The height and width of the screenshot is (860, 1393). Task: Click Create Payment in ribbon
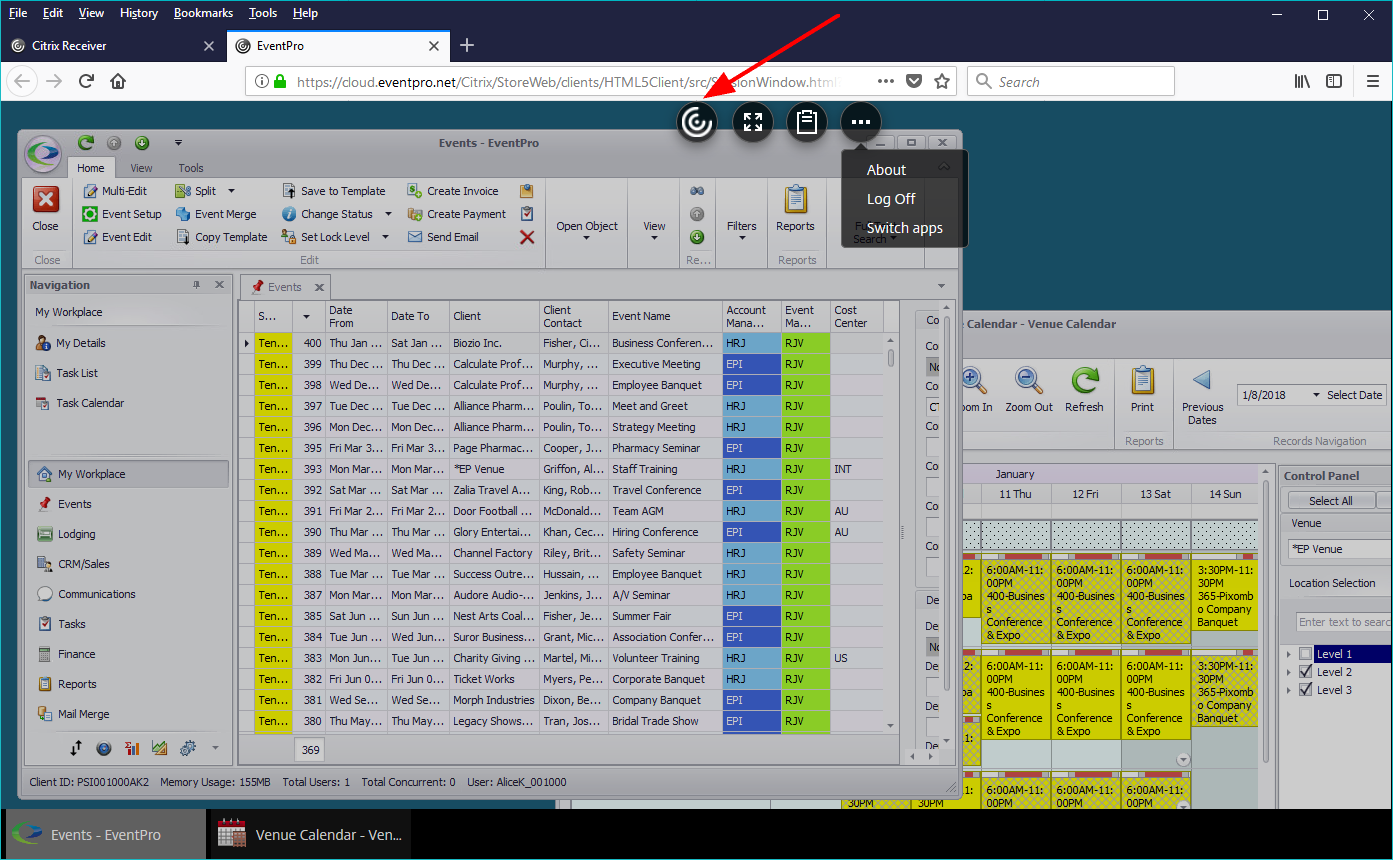457,214
